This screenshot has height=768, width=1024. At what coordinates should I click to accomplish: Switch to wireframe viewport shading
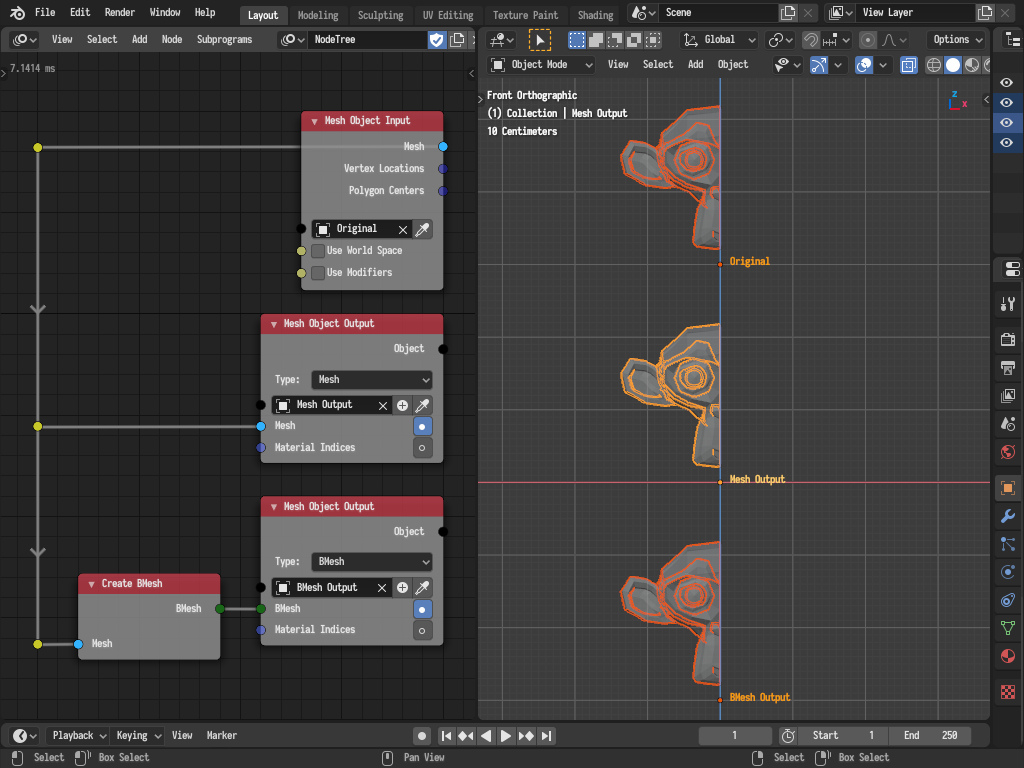click(934, 65)
